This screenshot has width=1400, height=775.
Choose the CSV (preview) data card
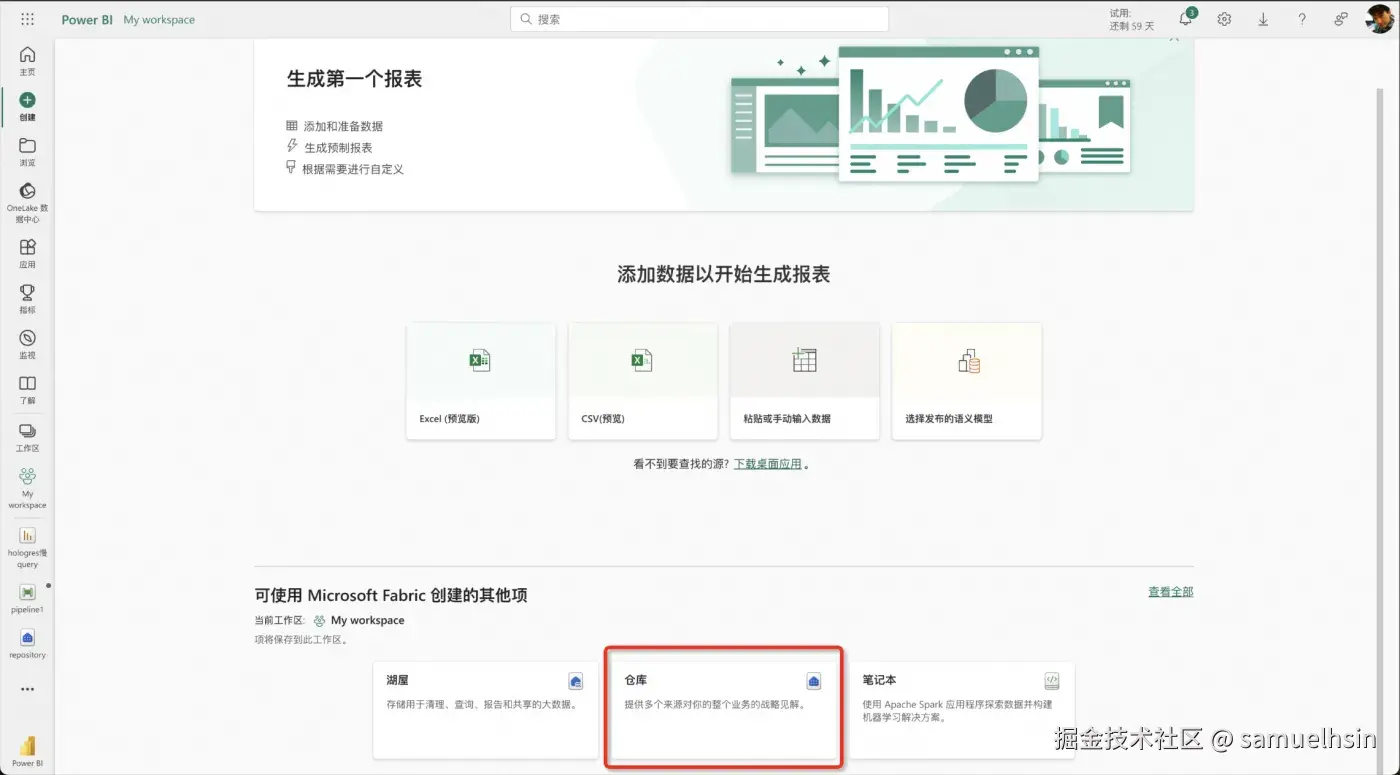pos(643,381)
